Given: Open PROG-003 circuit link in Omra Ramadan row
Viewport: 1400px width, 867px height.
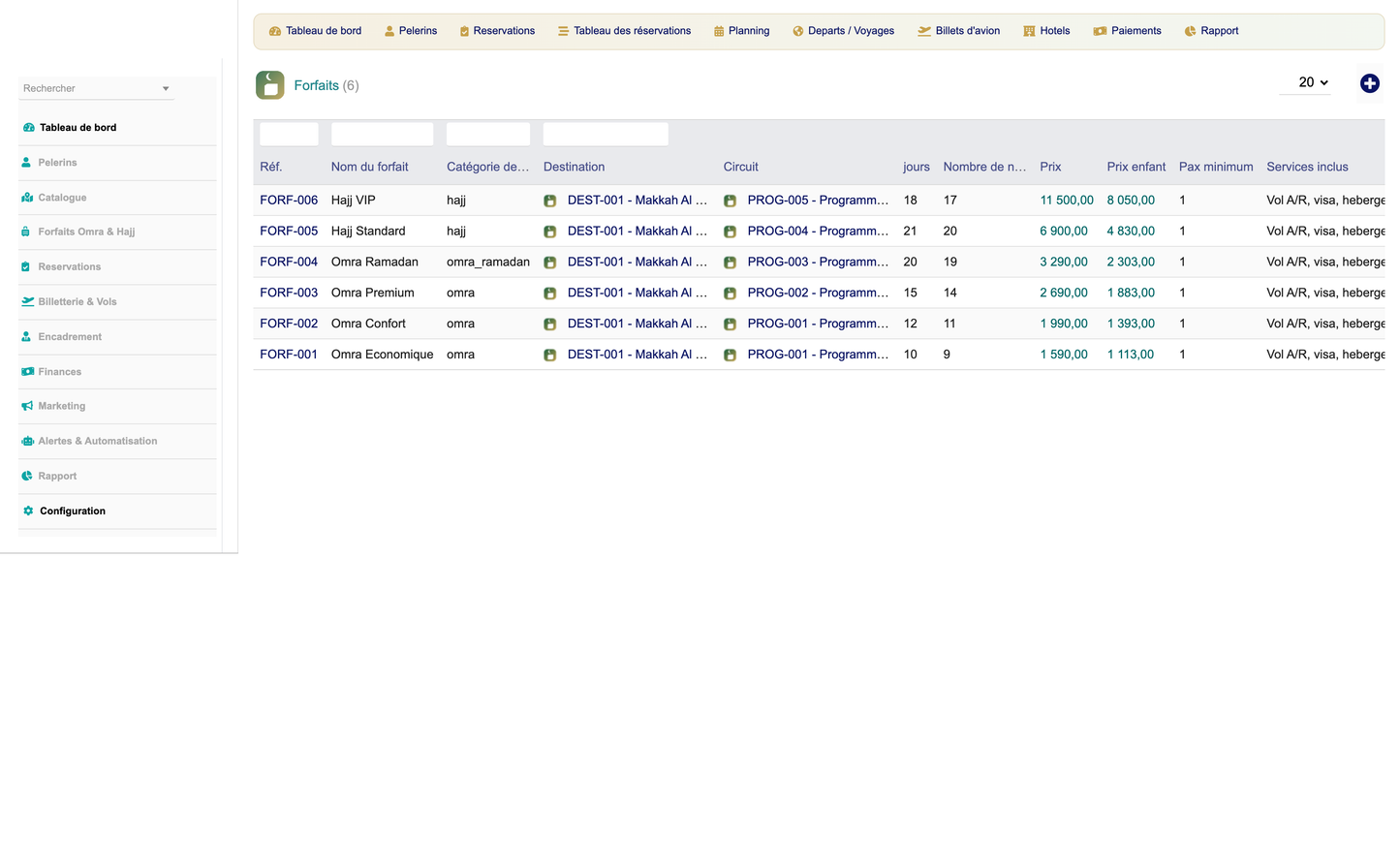Looking at the screenshot, I should [818, 262].
